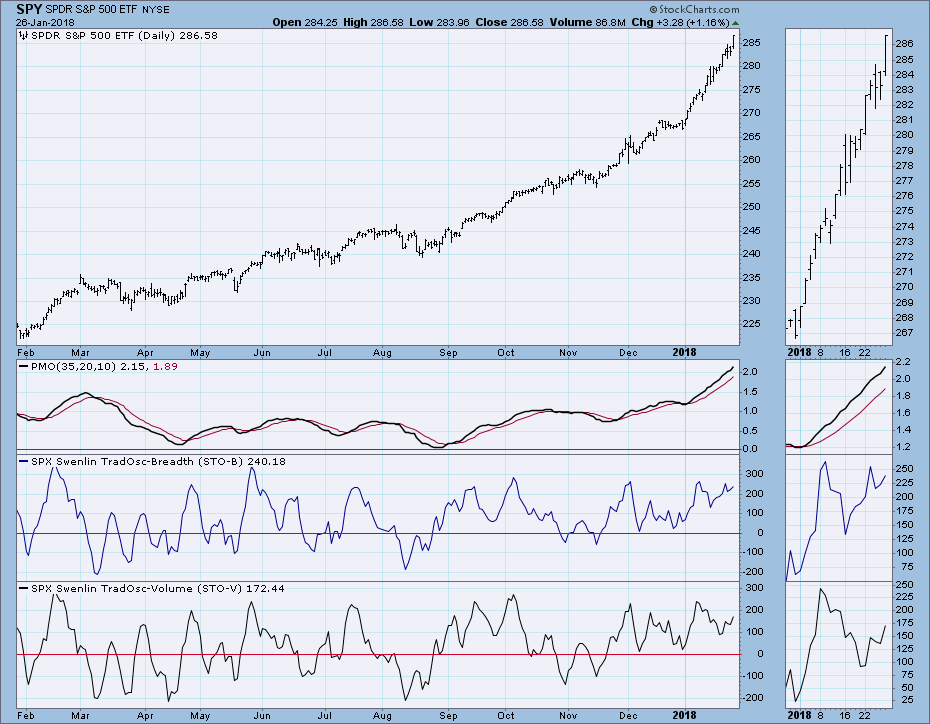Click the 'Close 286.58' value in the header

[509, 23]
